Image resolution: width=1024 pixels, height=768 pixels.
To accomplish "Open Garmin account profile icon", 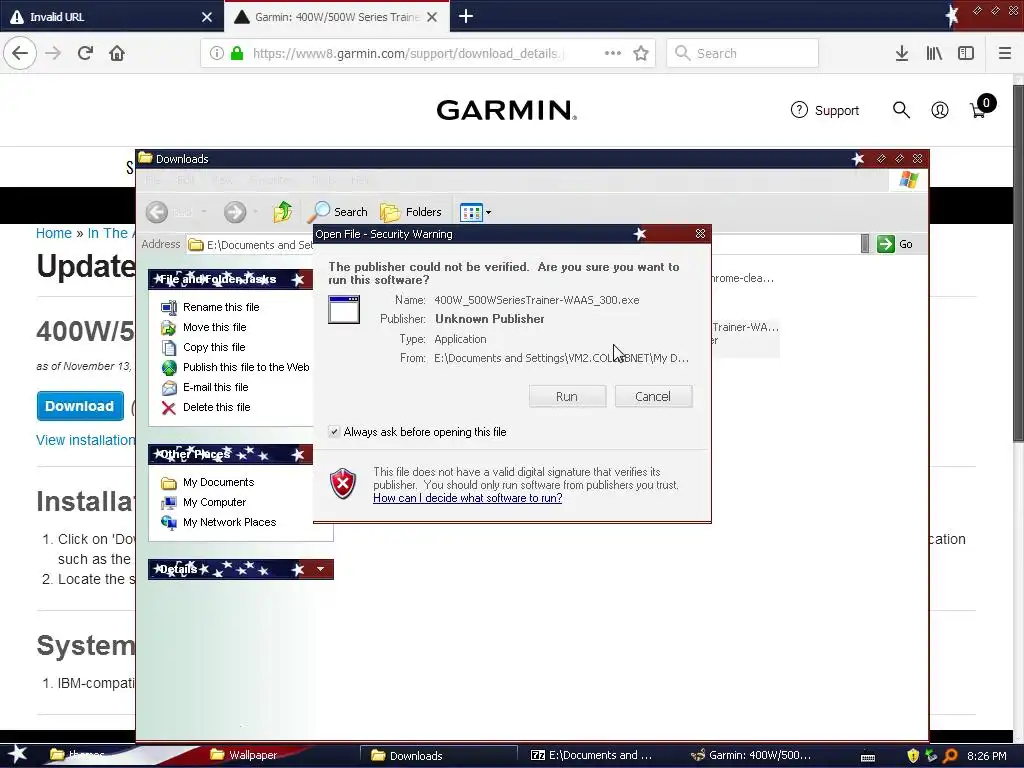I will click(940, 110).
